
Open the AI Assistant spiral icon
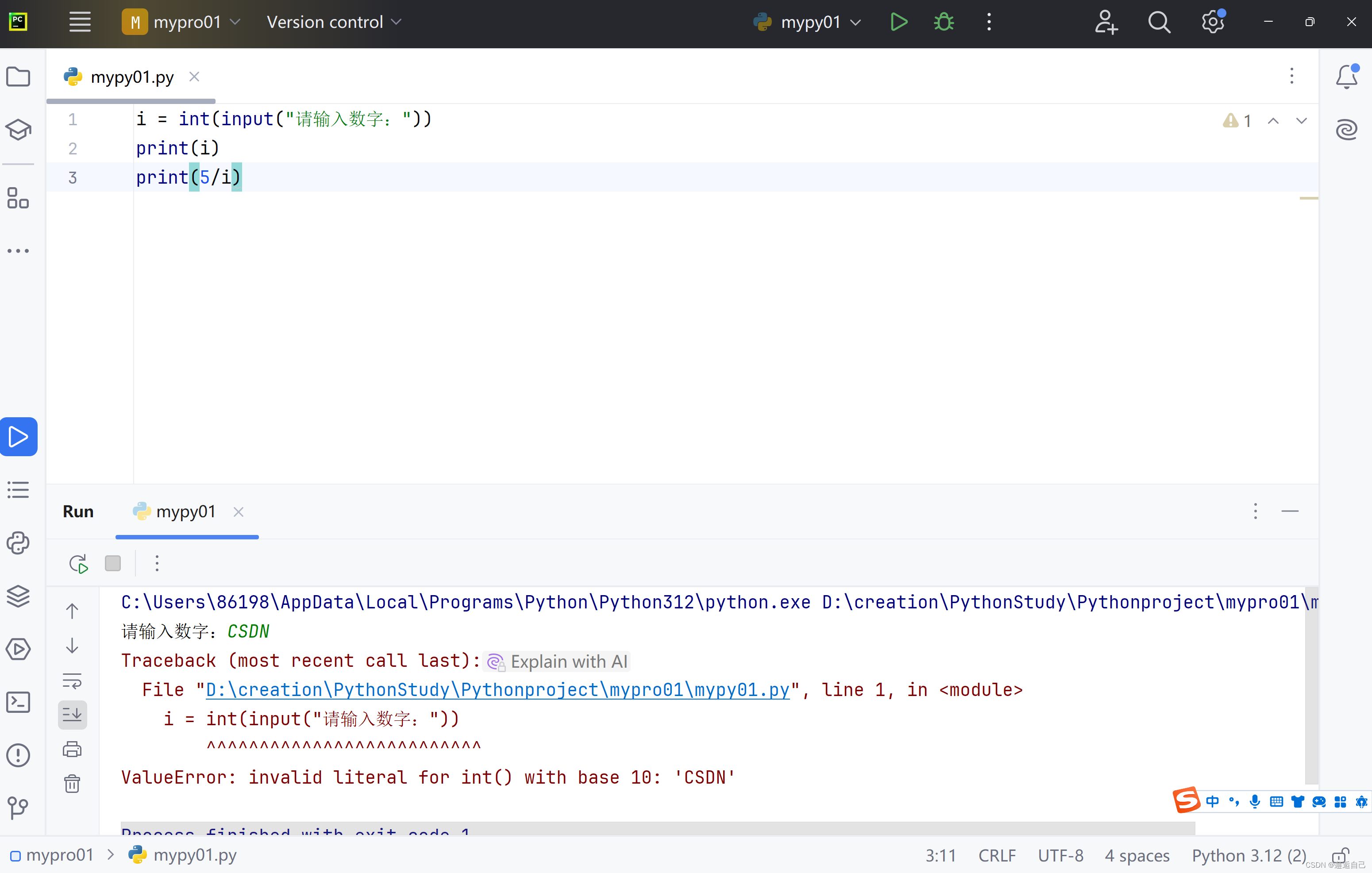[x=1346, y=129]
